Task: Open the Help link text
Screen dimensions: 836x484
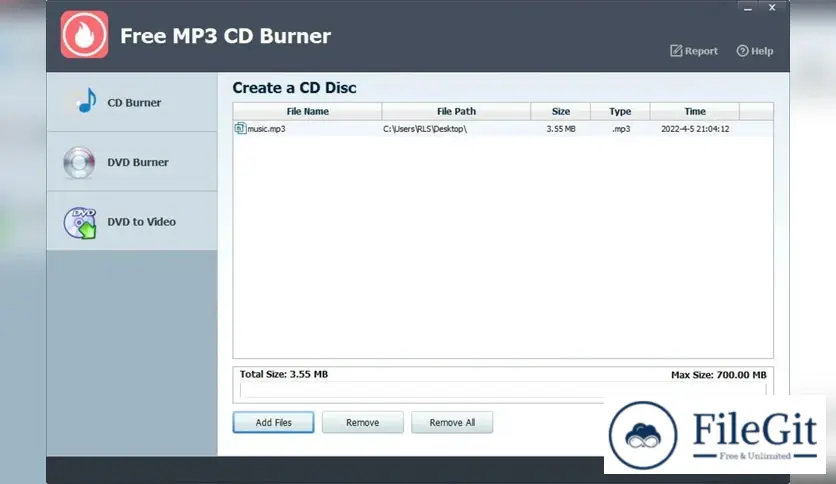Action: [762, 51]
